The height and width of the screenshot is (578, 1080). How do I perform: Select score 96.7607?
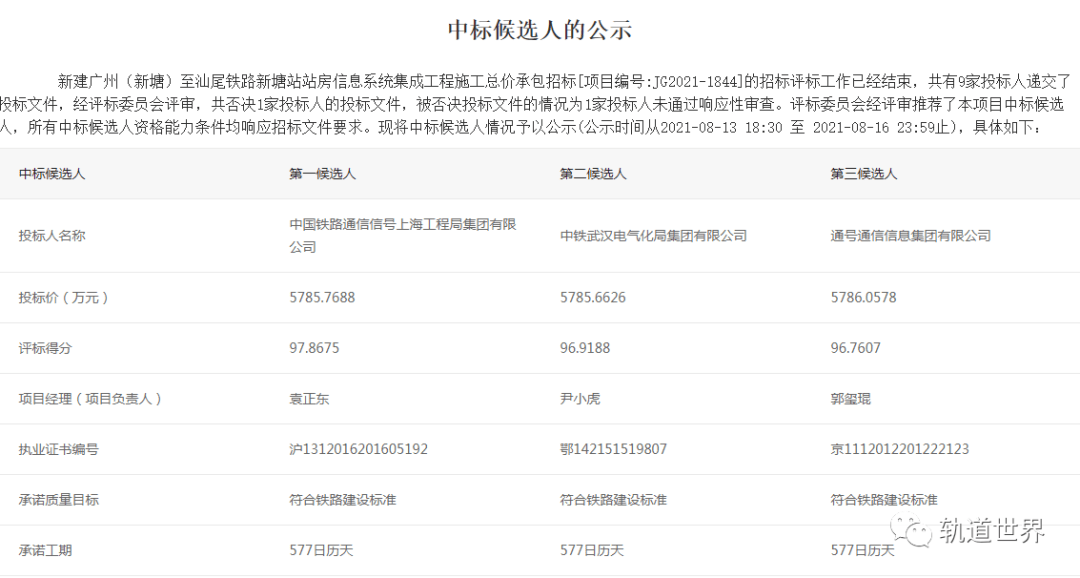(855, 348)
